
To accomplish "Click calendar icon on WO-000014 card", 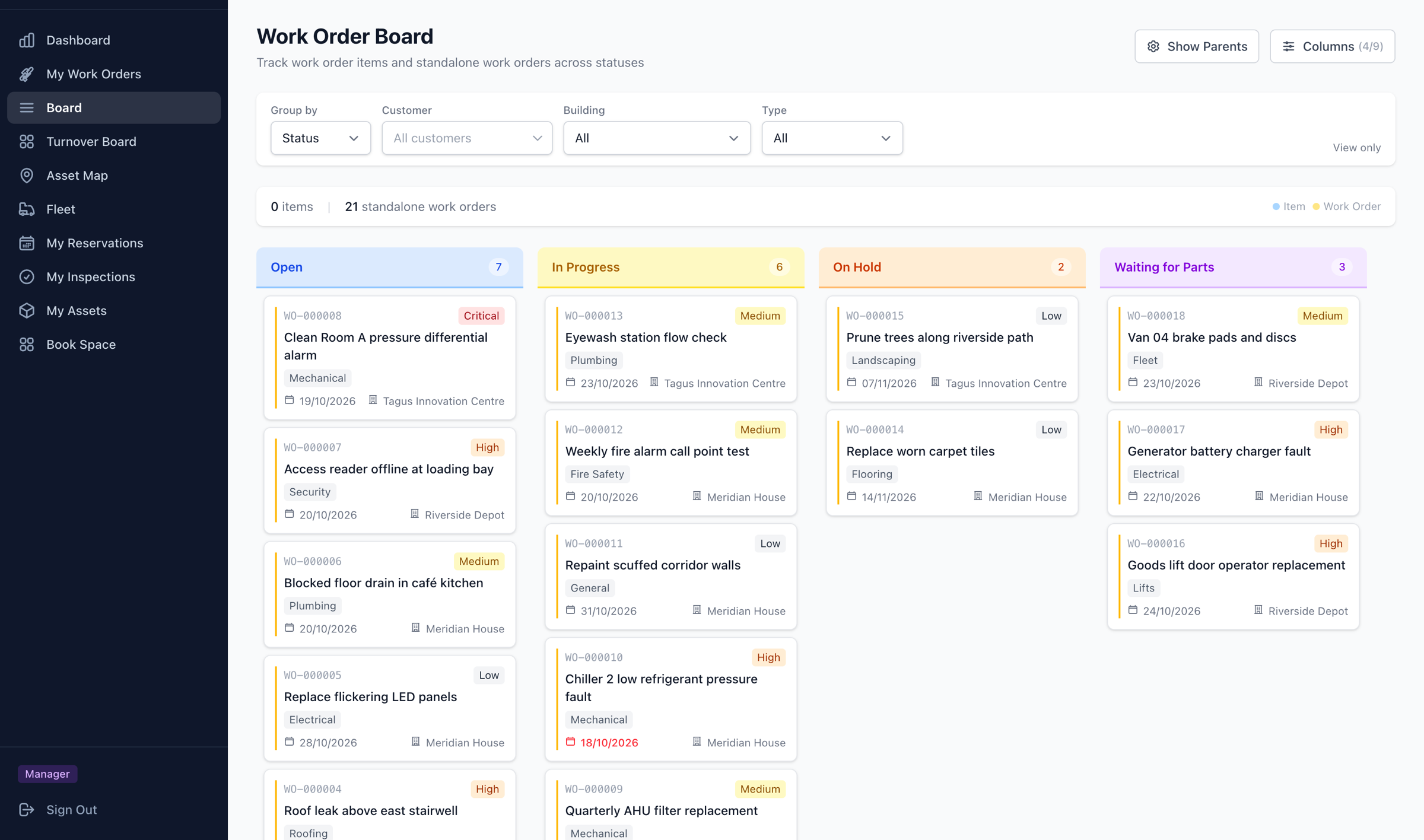I will 852,496.
